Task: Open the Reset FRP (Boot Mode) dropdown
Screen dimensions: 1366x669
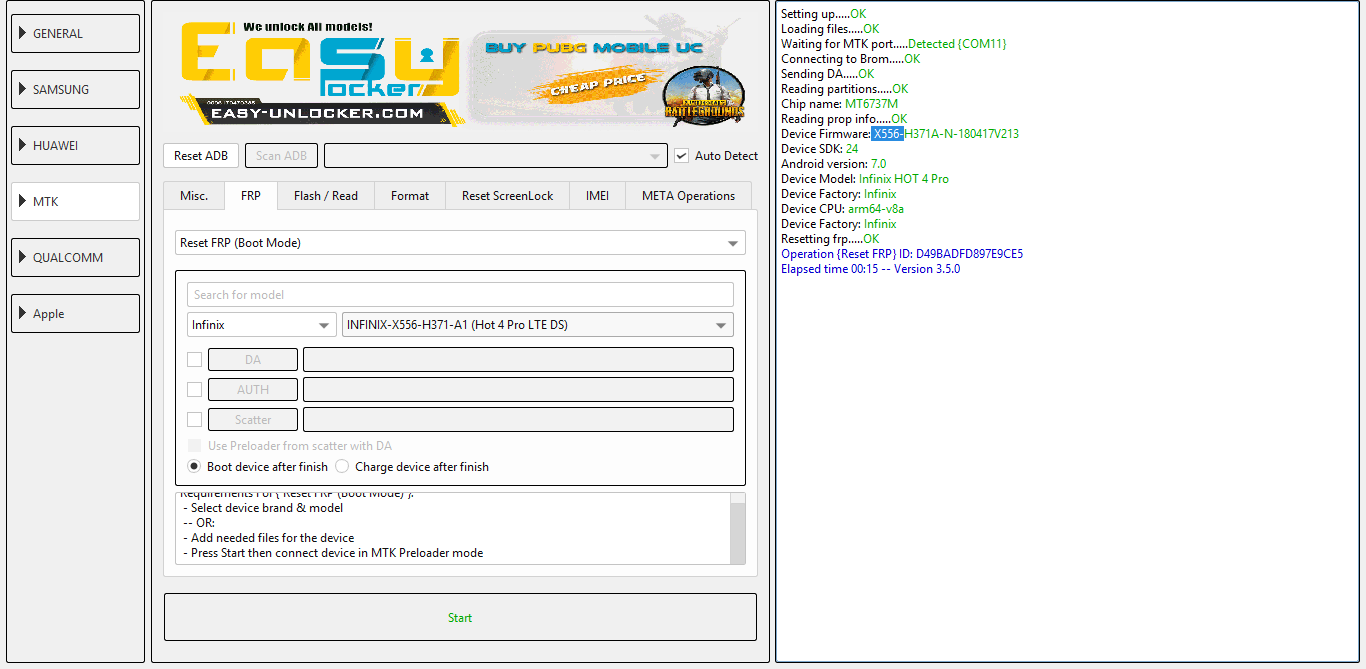Action: pyautogui.click(x=460, y=242)
